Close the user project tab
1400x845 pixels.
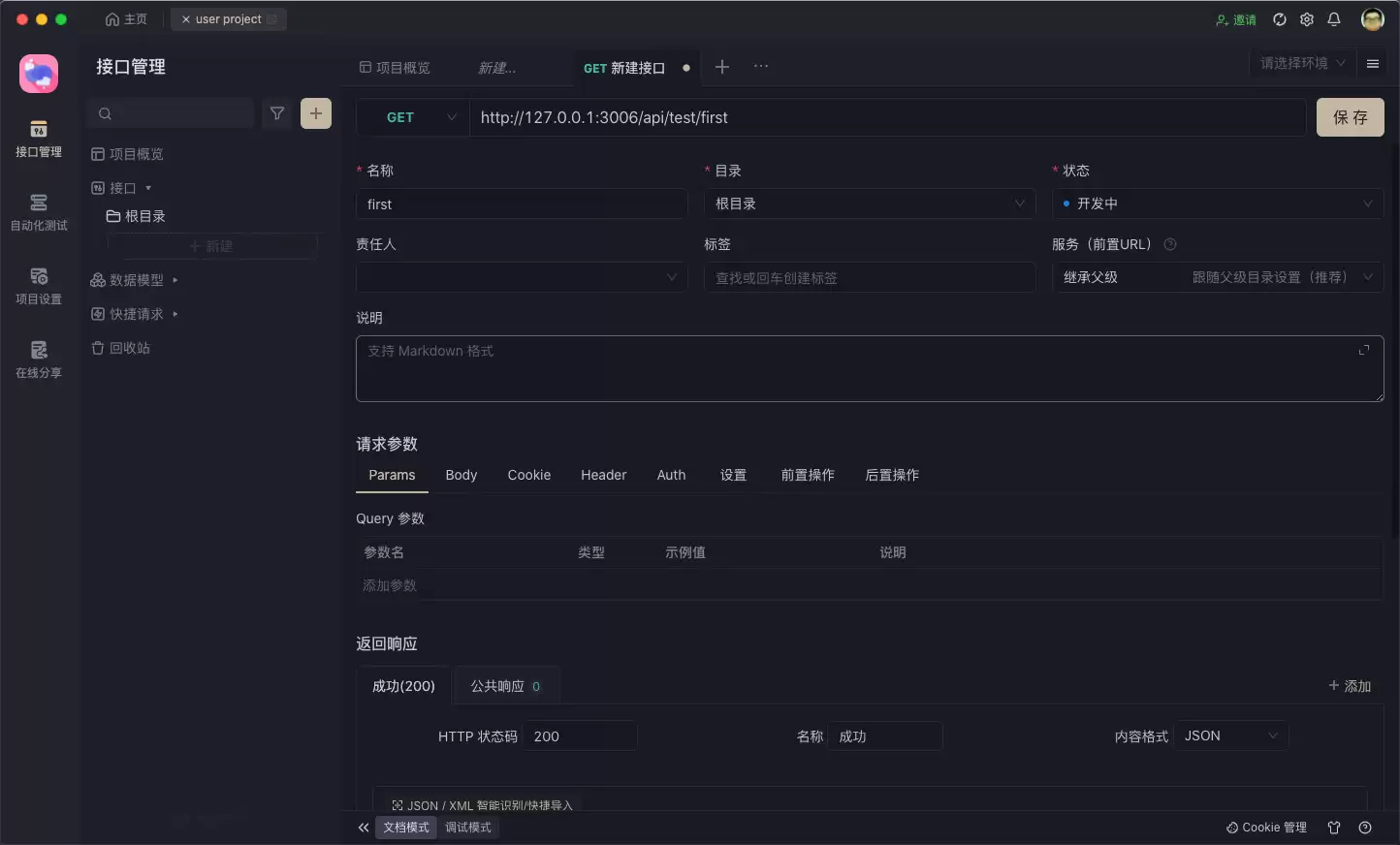[185, 19]
